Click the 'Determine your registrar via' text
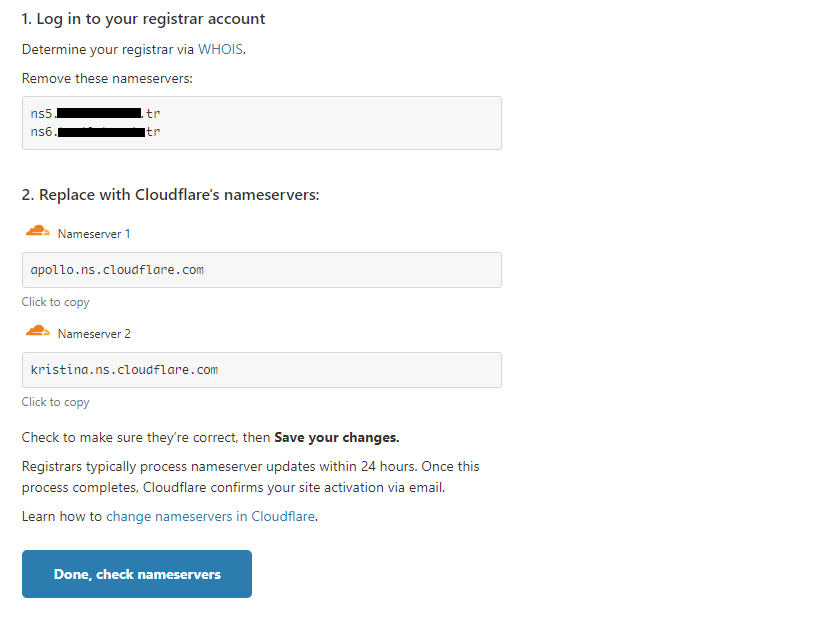 (x=108, y=49)
